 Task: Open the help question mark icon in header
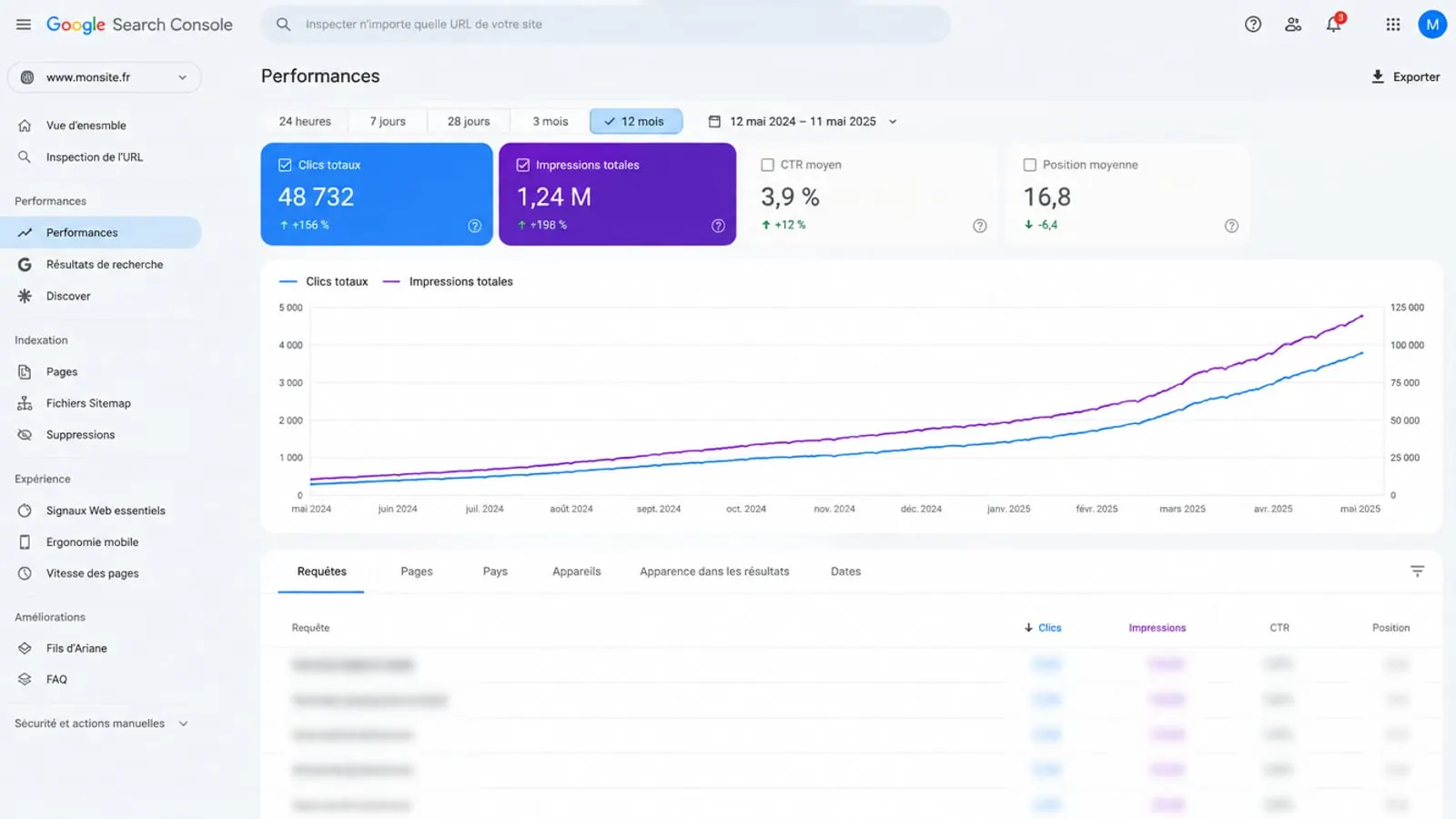click(1253, 25)
